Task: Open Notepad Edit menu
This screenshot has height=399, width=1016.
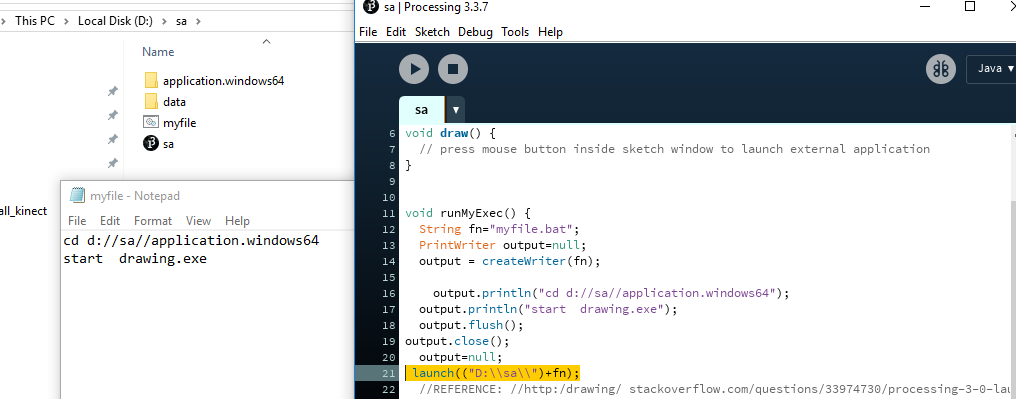Action: click(110, 221)
